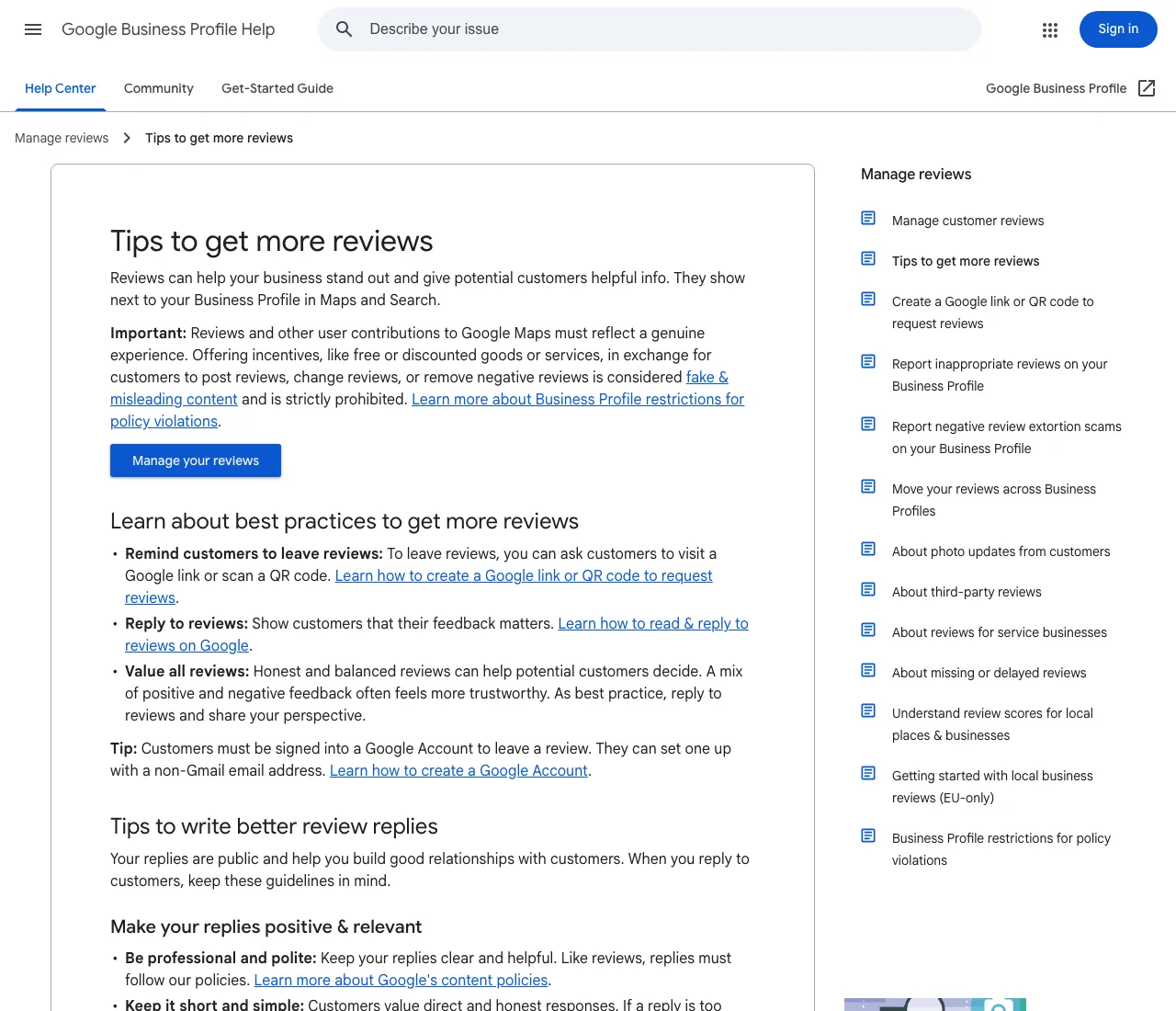Focus the Describe your issue search field

(650, 29)
